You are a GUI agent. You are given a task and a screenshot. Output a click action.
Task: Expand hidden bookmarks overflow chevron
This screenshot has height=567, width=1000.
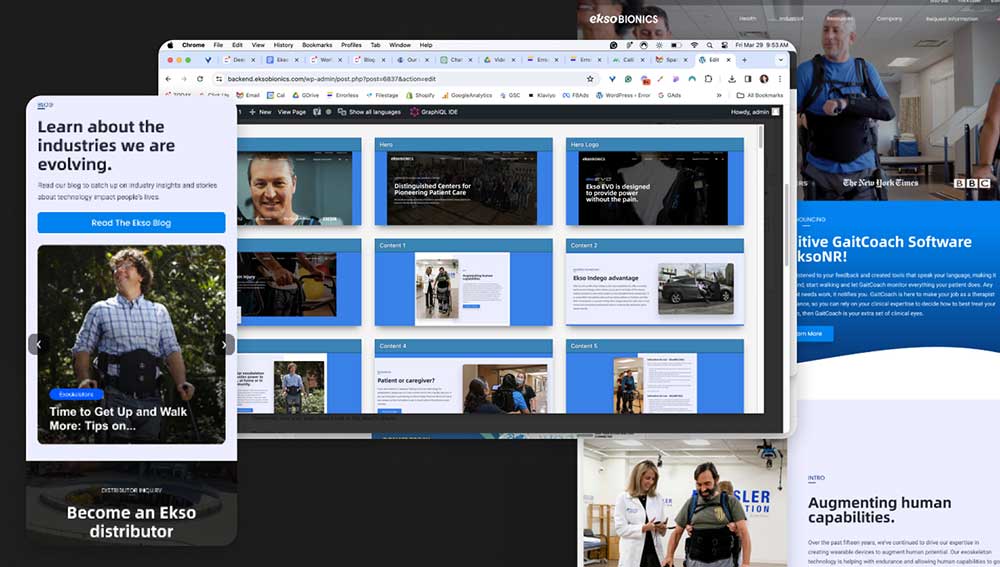coord(717,95)
